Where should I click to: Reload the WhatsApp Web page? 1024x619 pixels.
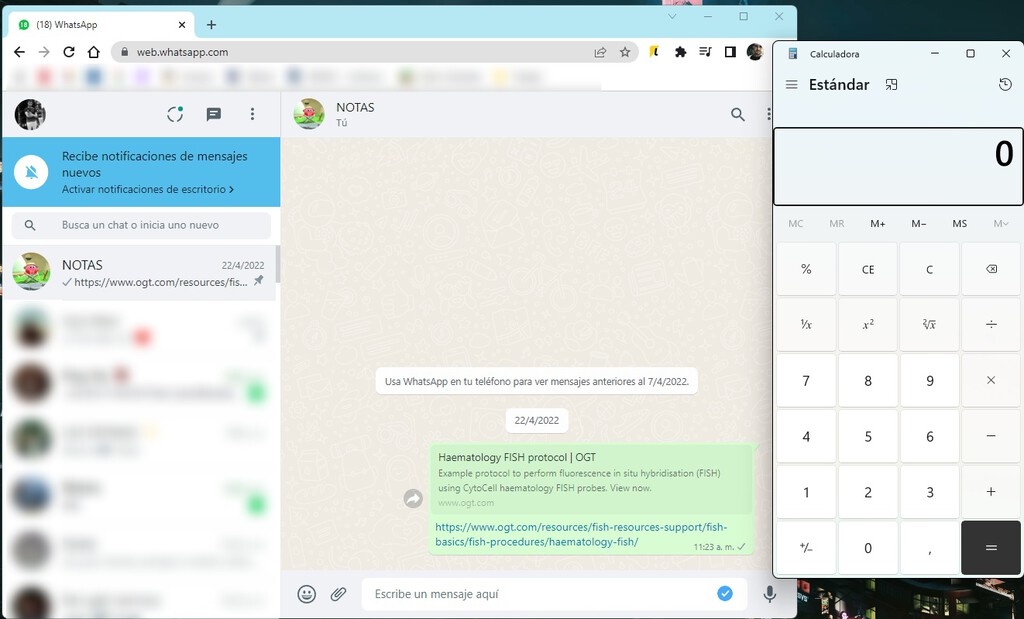point(68,52)
